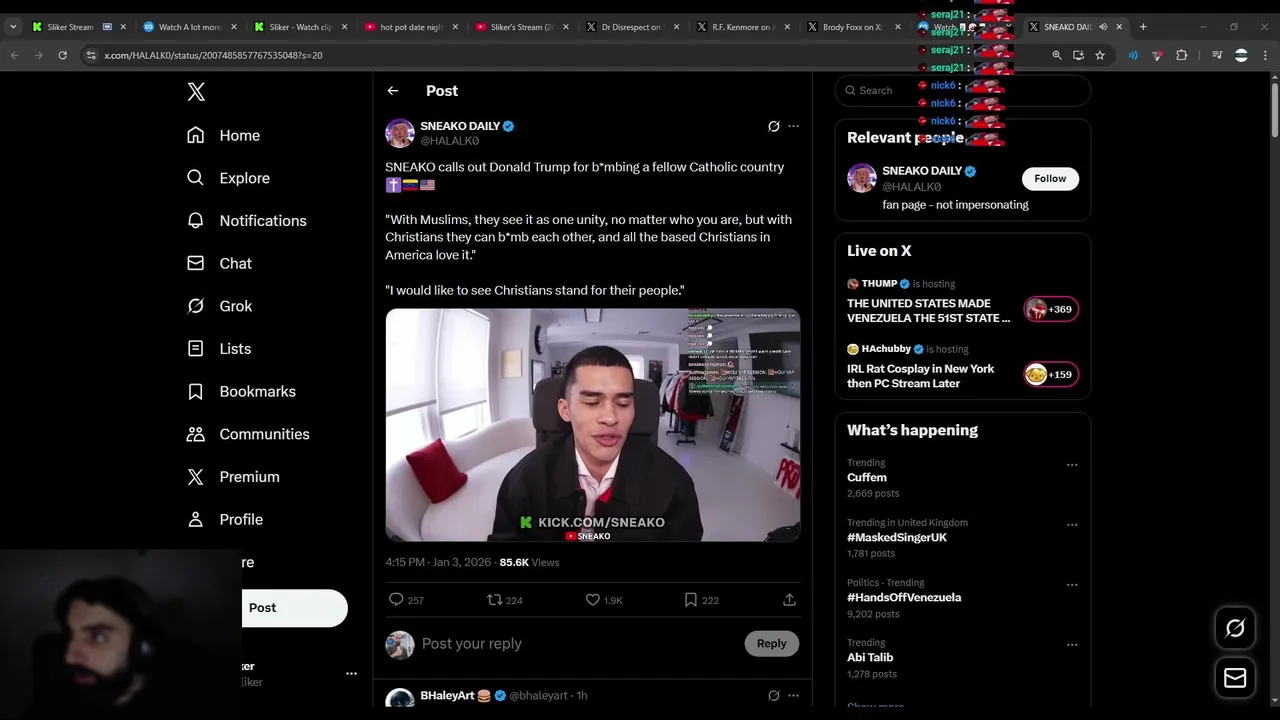Open more options for #HandsOffVenezuela trend
The width and height of the screenshot is (1280, 720).
tap(1072, 585)
